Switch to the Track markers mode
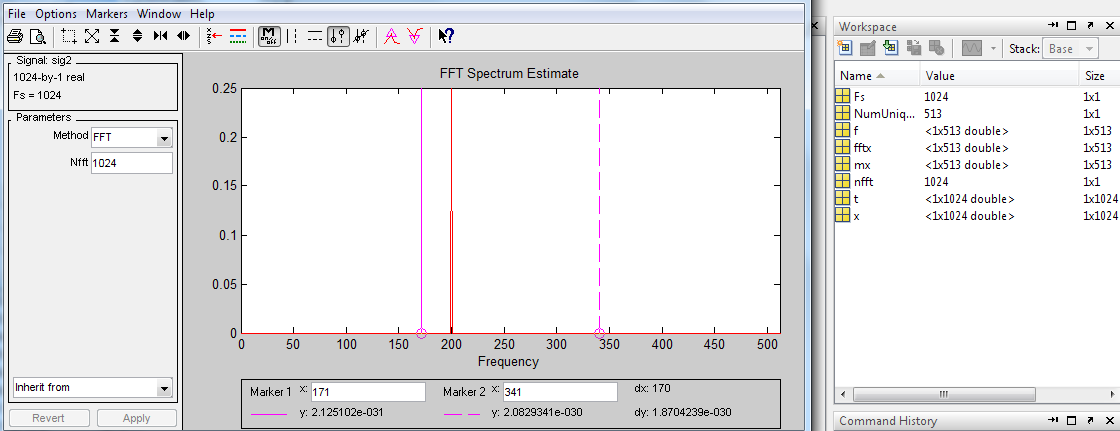The image size is (1120, 431). click(337, 36)
